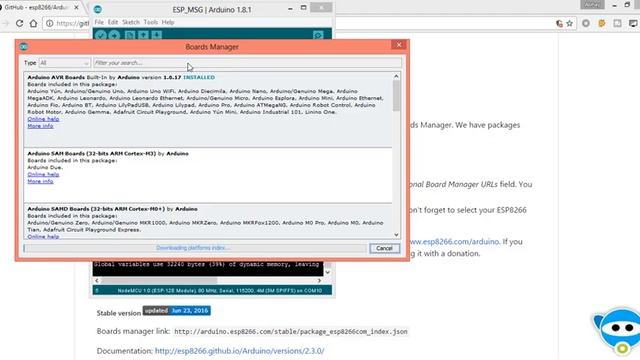Open Online help for Arduino AVR Boards

pos(43,119)
